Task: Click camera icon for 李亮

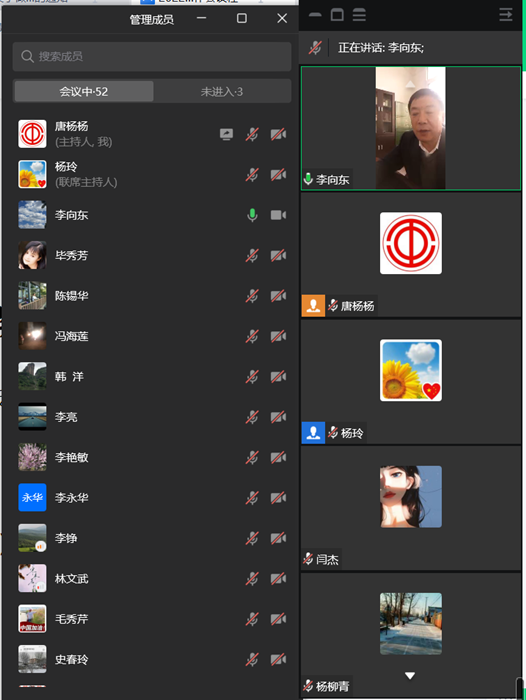Action: coord(278,417)
